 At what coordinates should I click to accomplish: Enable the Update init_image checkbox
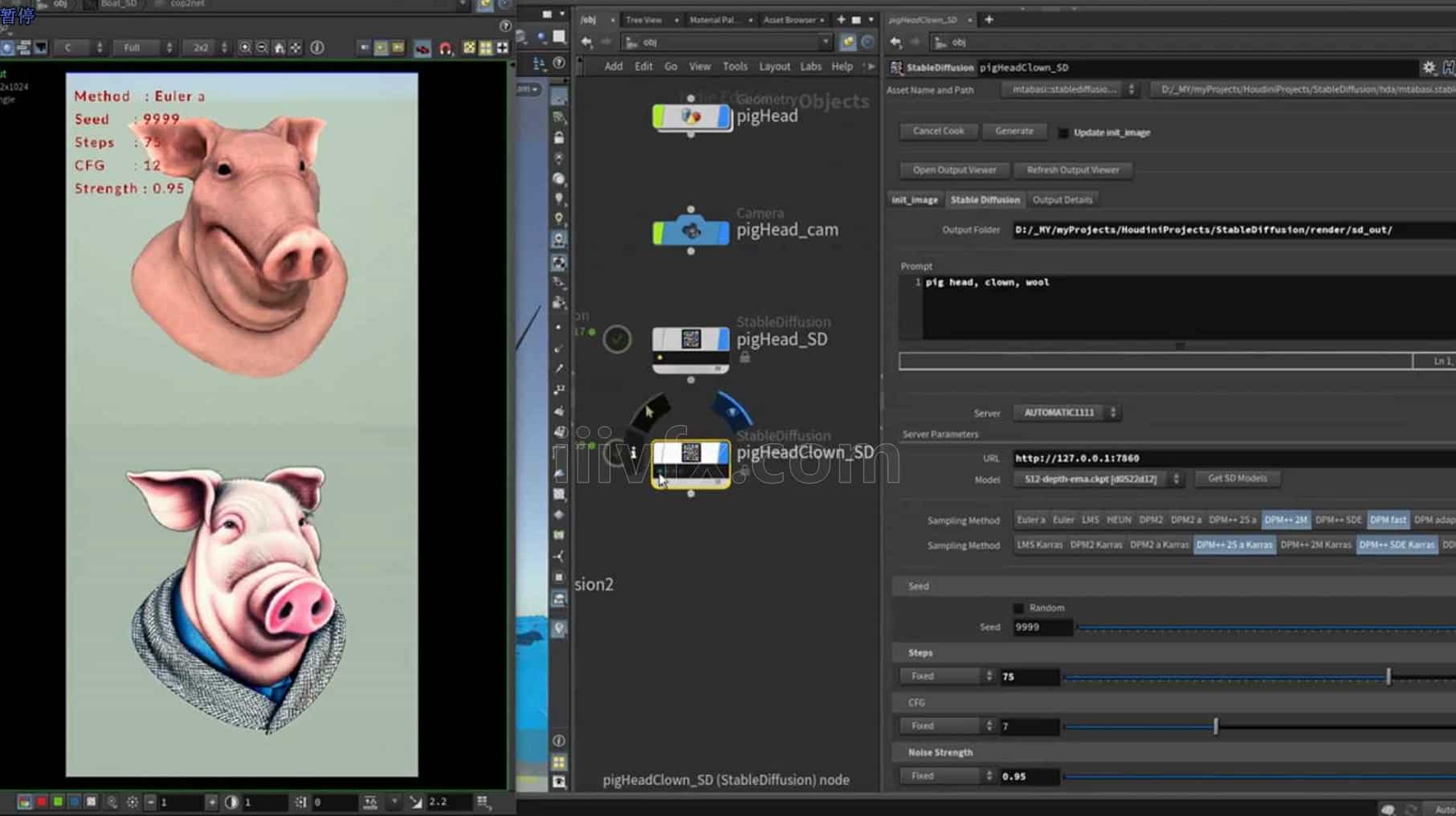coord(1063,133)
